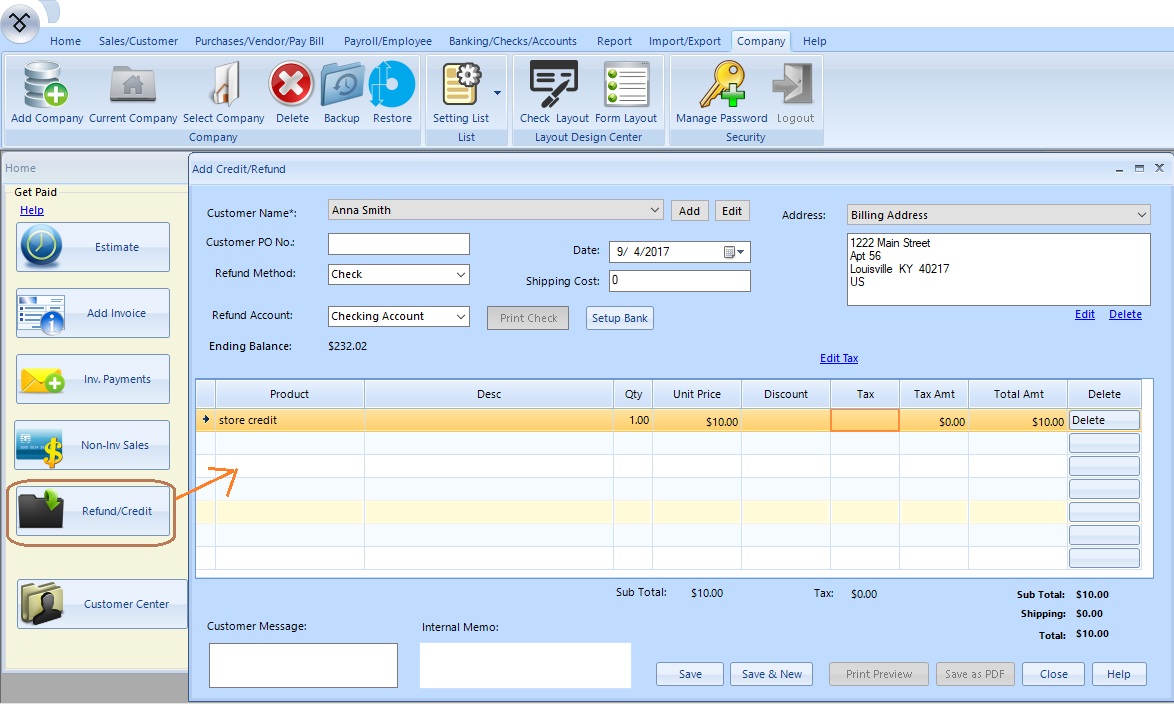Click the Customer PO No. field
1174x704 pixels.
[398, 244]
